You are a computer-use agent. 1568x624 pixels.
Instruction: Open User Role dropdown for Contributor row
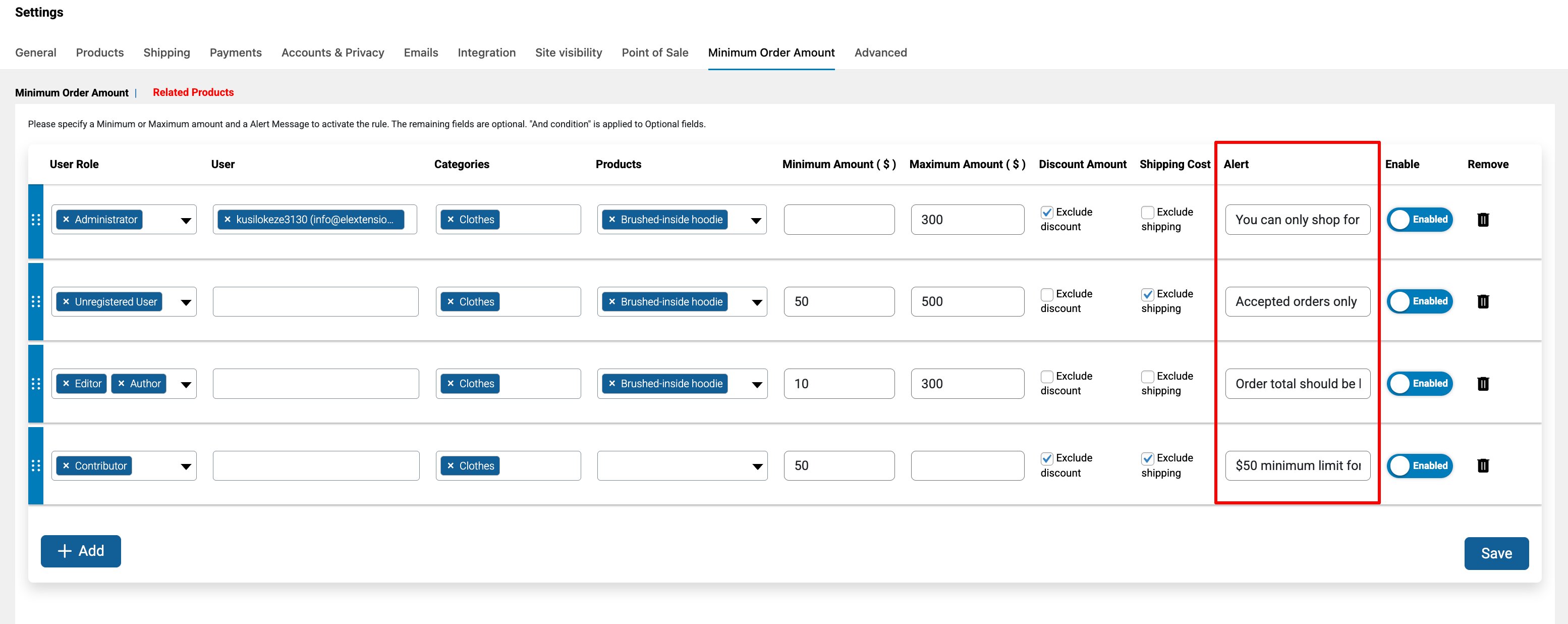[x=186, y=466]
